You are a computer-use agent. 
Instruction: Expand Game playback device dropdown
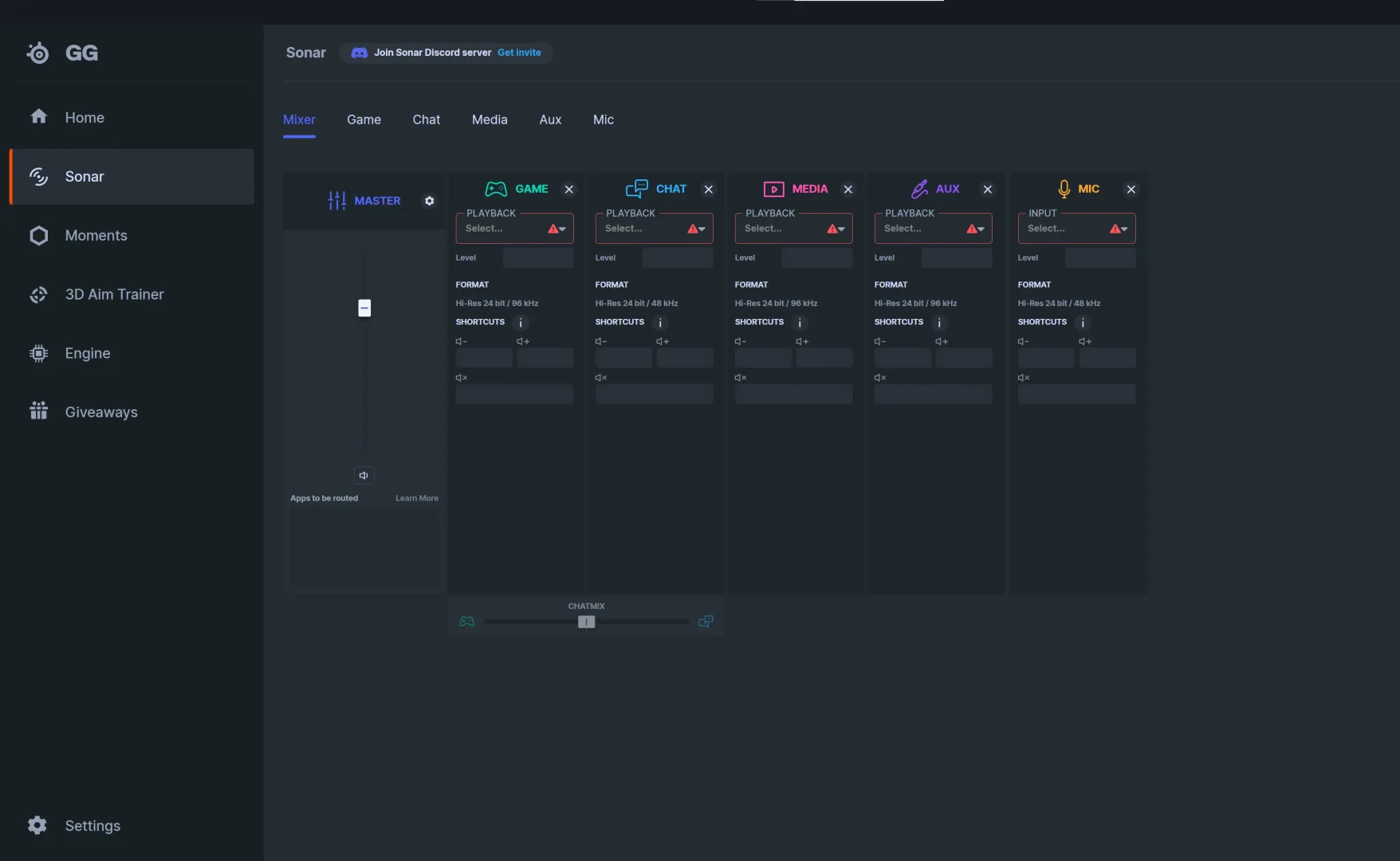(514, 229)
